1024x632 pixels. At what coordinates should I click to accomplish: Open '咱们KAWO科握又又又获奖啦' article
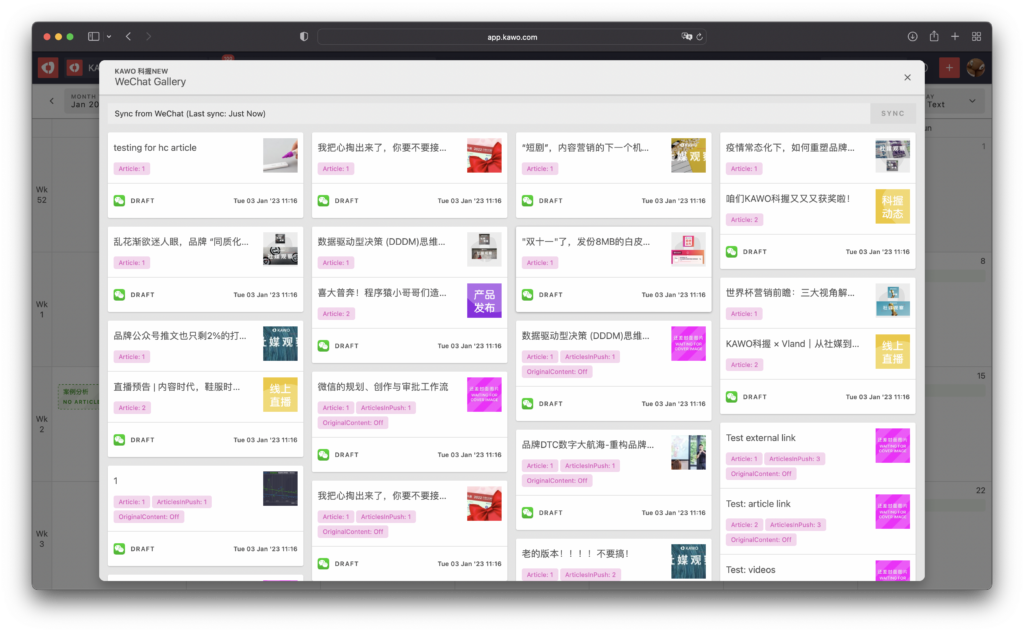[x=788, y=198]
